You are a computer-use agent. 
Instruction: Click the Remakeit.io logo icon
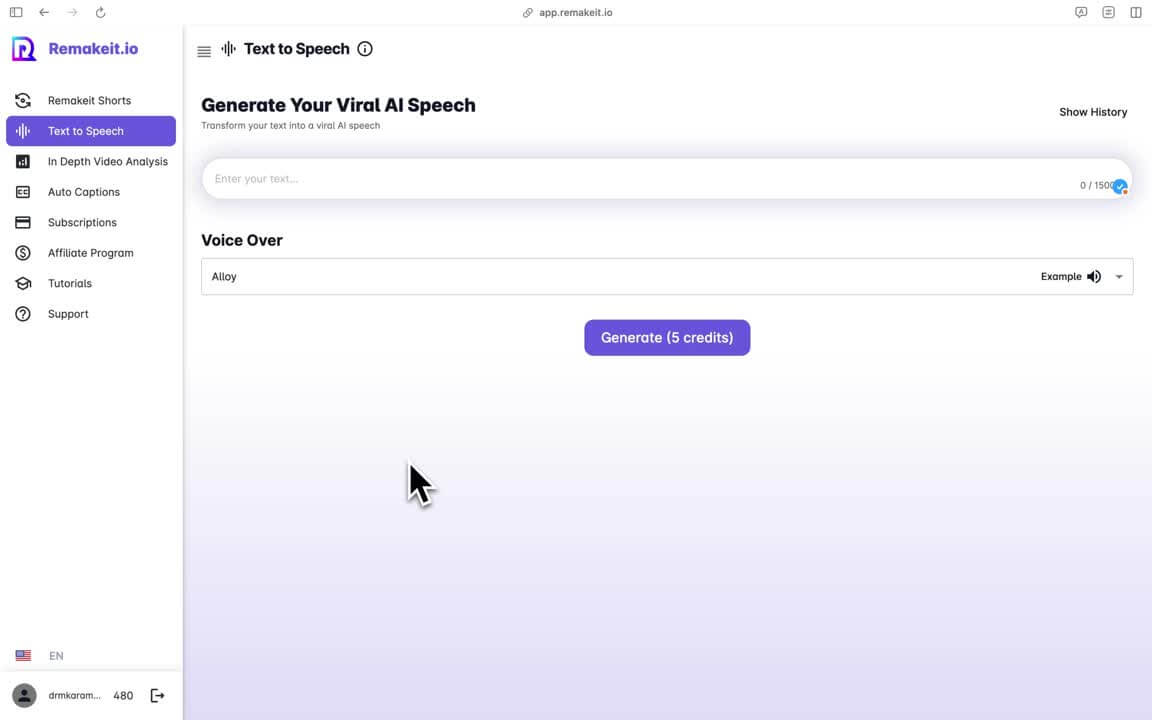[24, 49]
